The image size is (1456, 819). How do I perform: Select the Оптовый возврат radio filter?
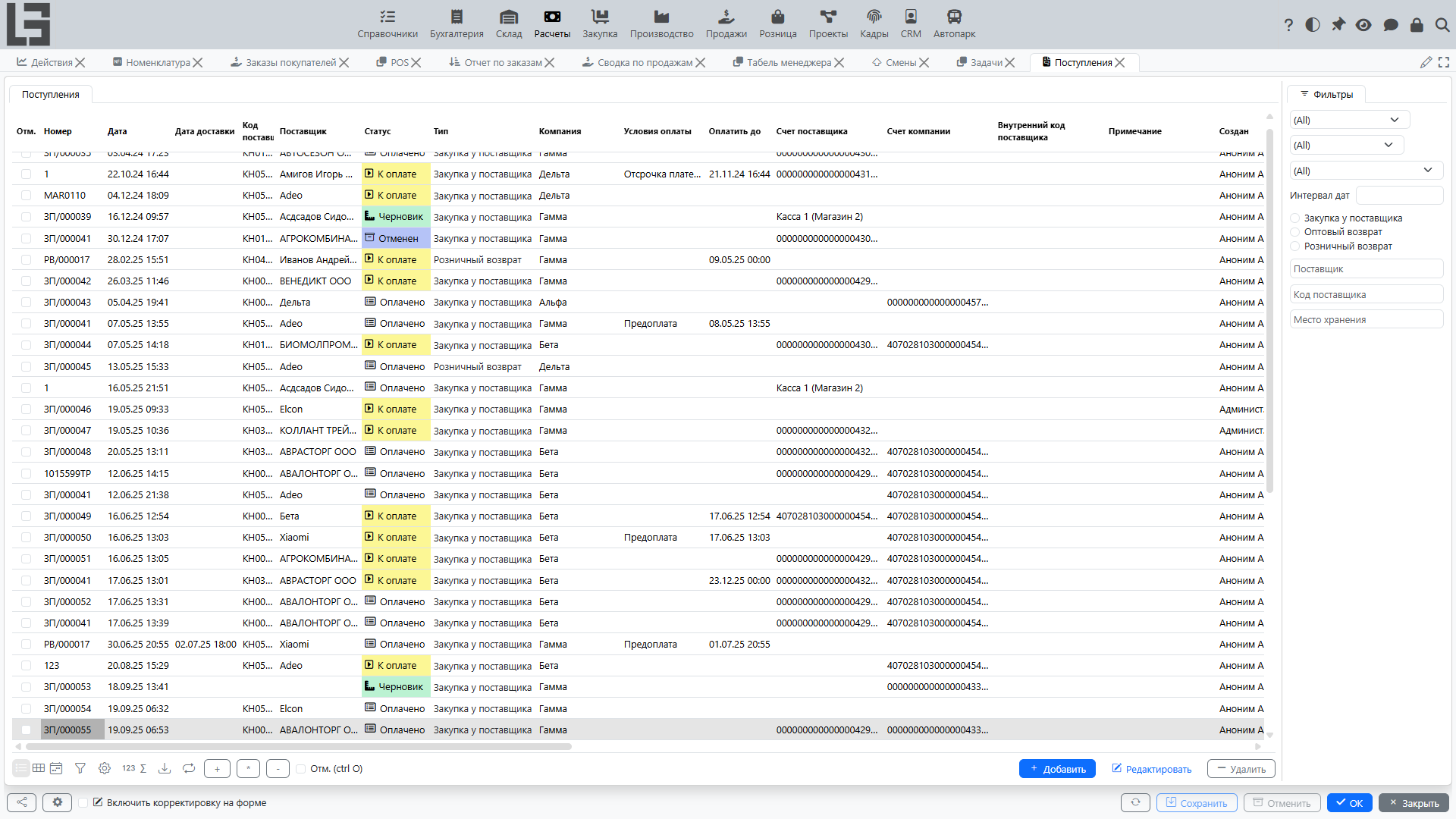pos(1295,232)
